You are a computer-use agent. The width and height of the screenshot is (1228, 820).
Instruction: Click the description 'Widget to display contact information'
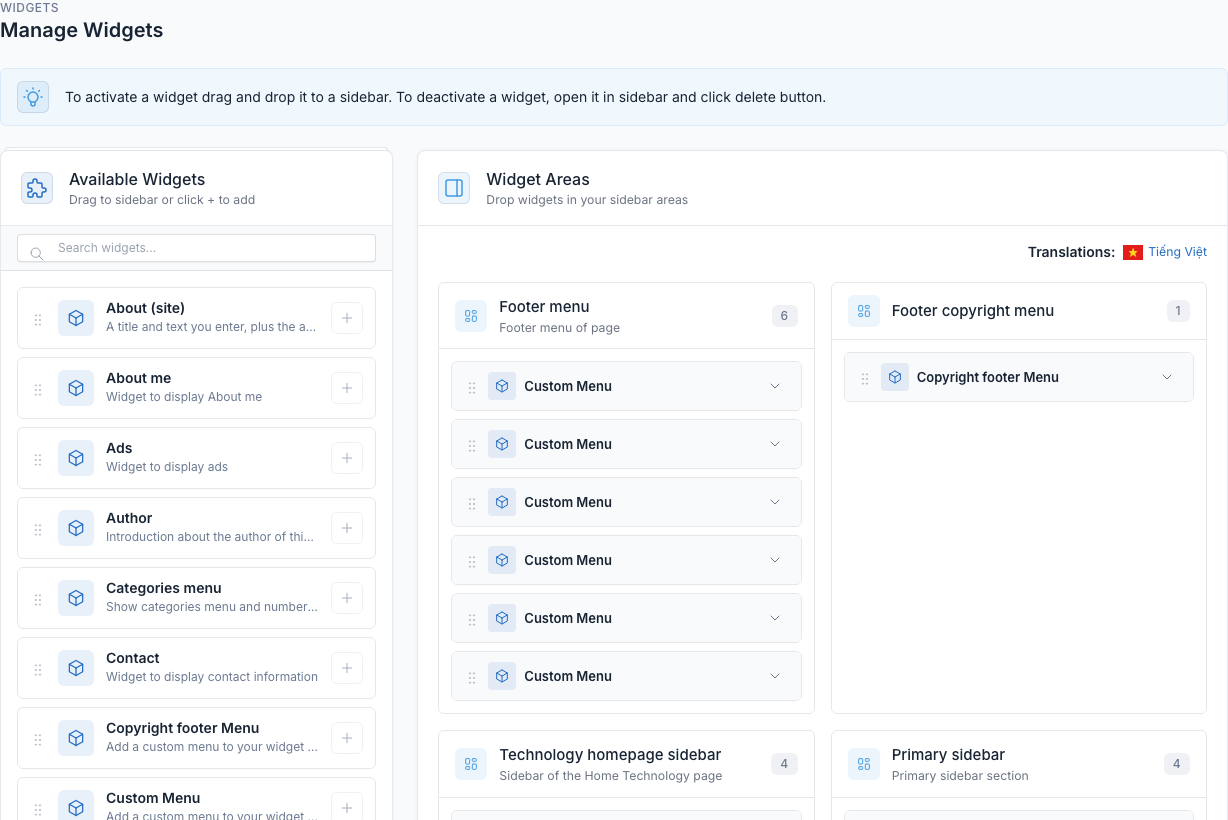(212, 677)
